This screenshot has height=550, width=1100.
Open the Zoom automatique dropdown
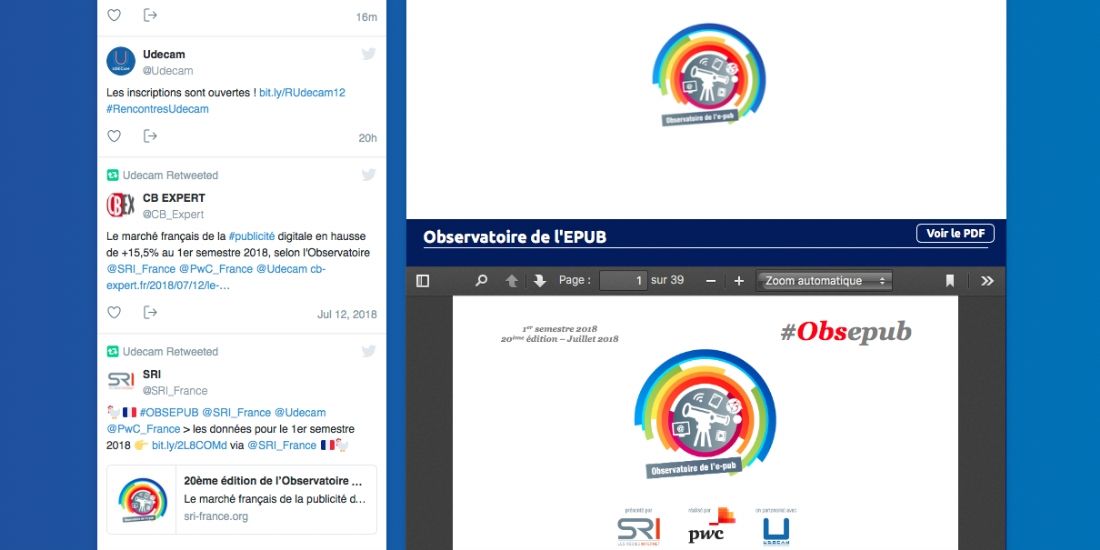pos(824,281)
